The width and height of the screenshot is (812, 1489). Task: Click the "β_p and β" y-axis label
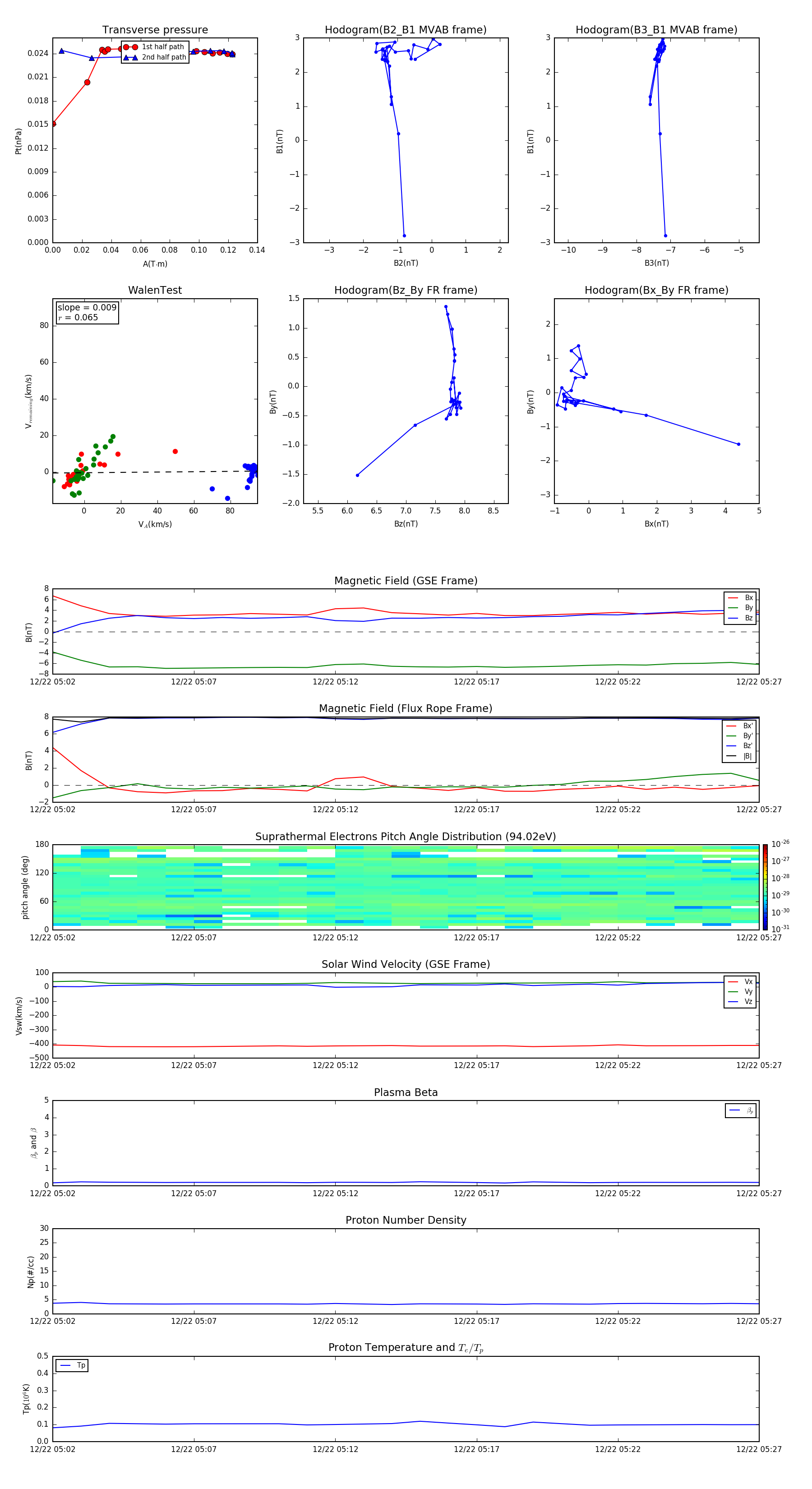pos(33,1143)
